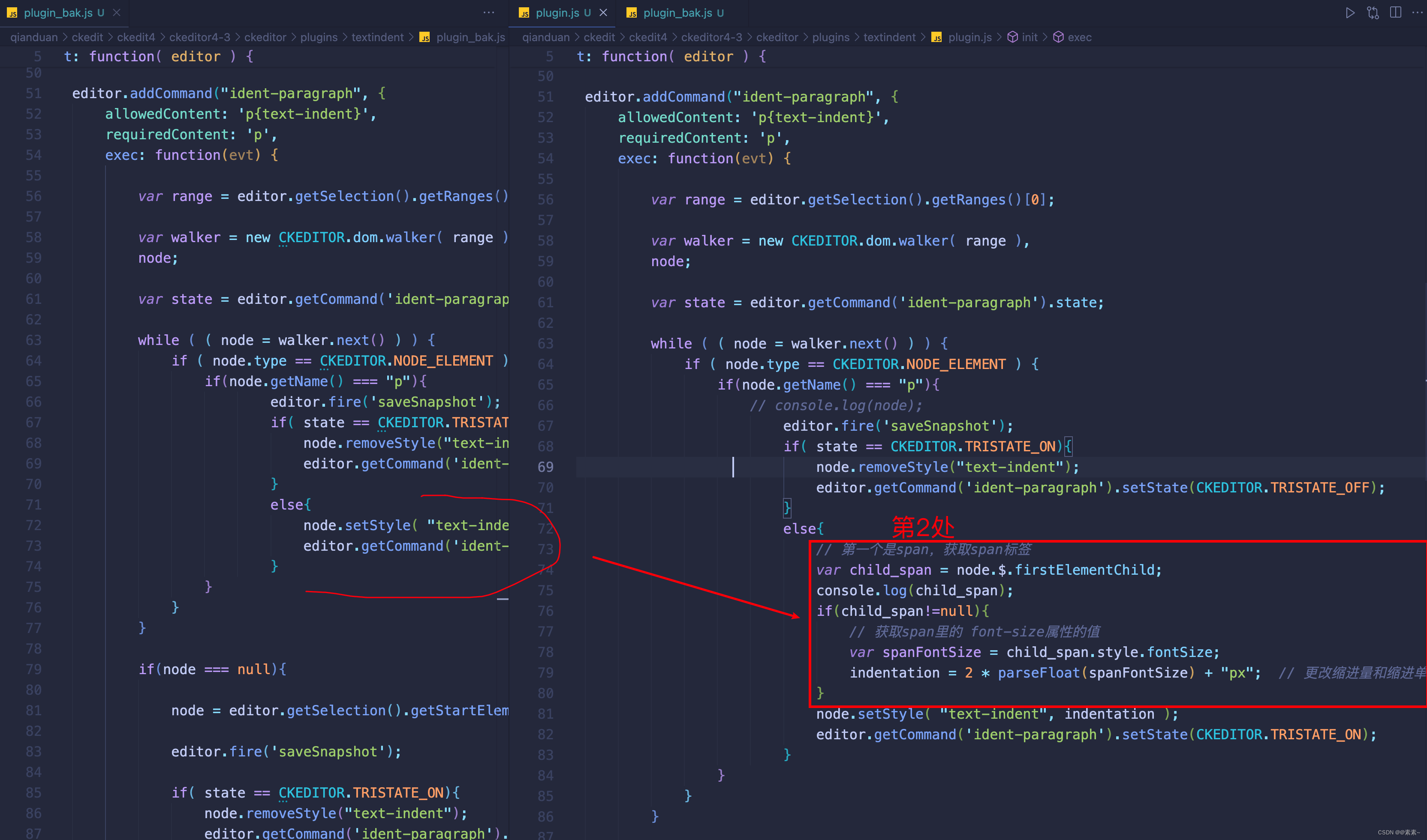This screenshot has width=1427, height=840.
Task: Select plugin_bak.js tab in left editor group
Action: (58, 12)
